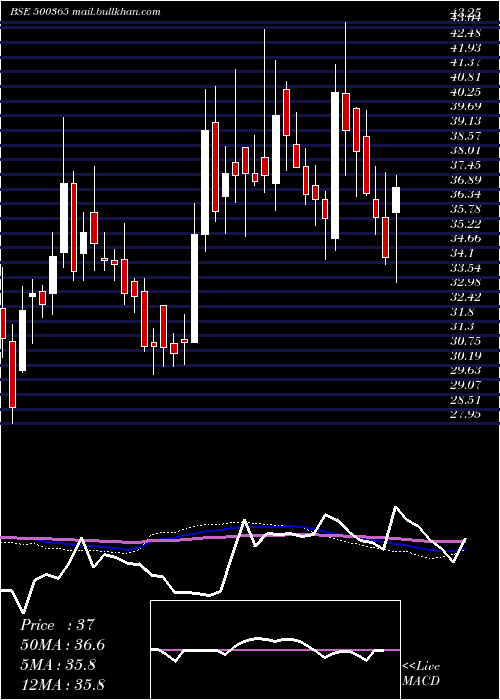Click the '5MA : 35.8' readout
The width and height of the screenshot is (500, 700).
pyautogui.click(x=58, y=665)
